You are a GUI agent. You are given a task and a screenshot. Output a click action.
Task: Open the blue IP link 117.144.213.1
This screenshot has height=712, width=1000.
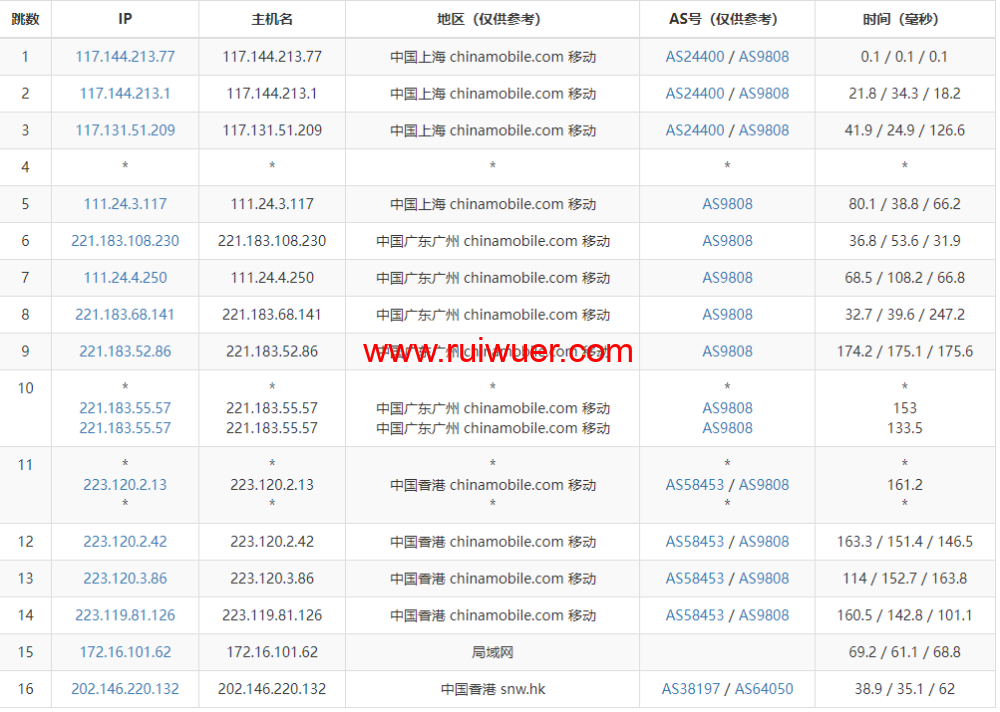(x=125, y=94)
